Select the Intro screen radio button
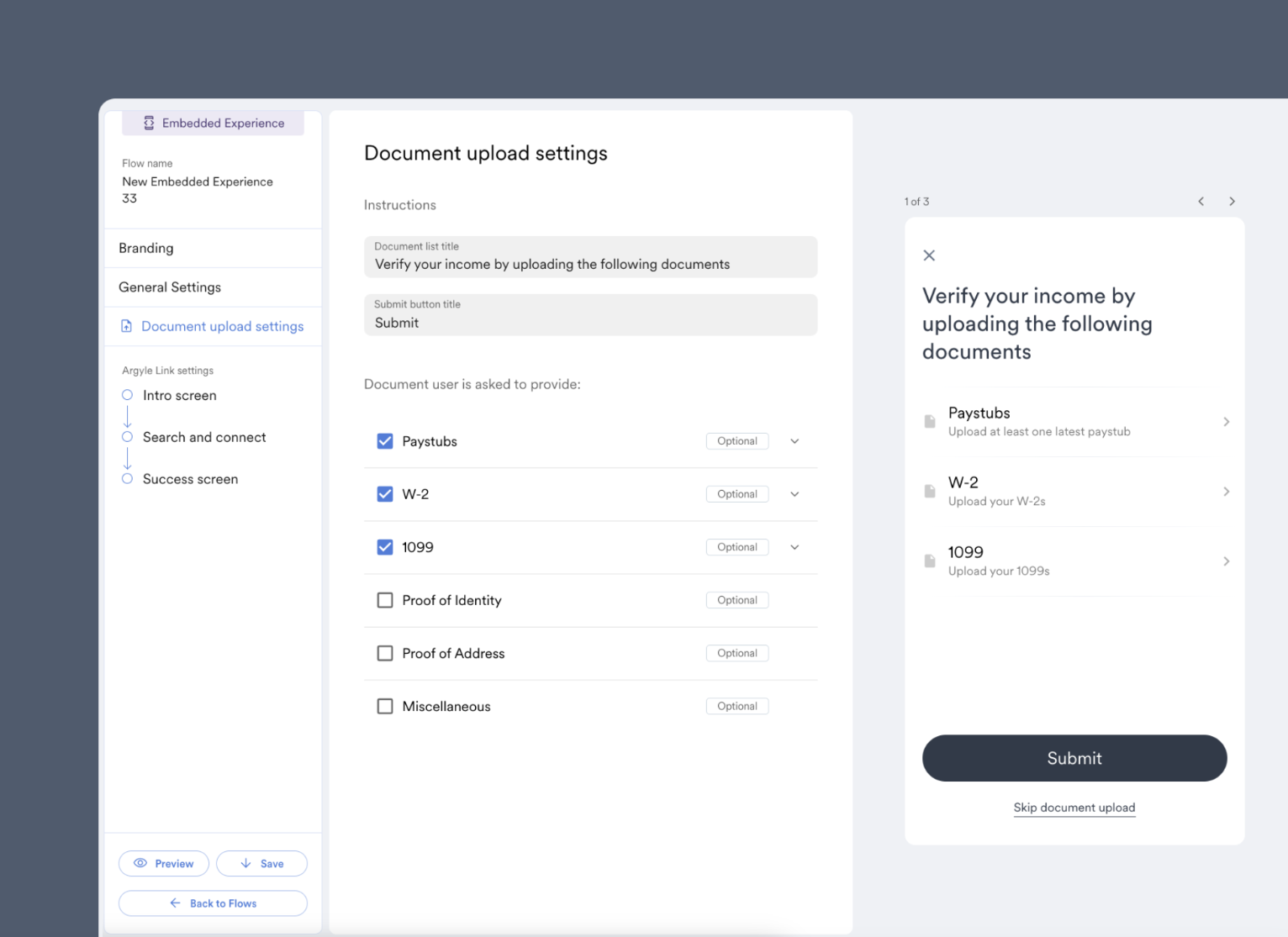 click(127, 395)
